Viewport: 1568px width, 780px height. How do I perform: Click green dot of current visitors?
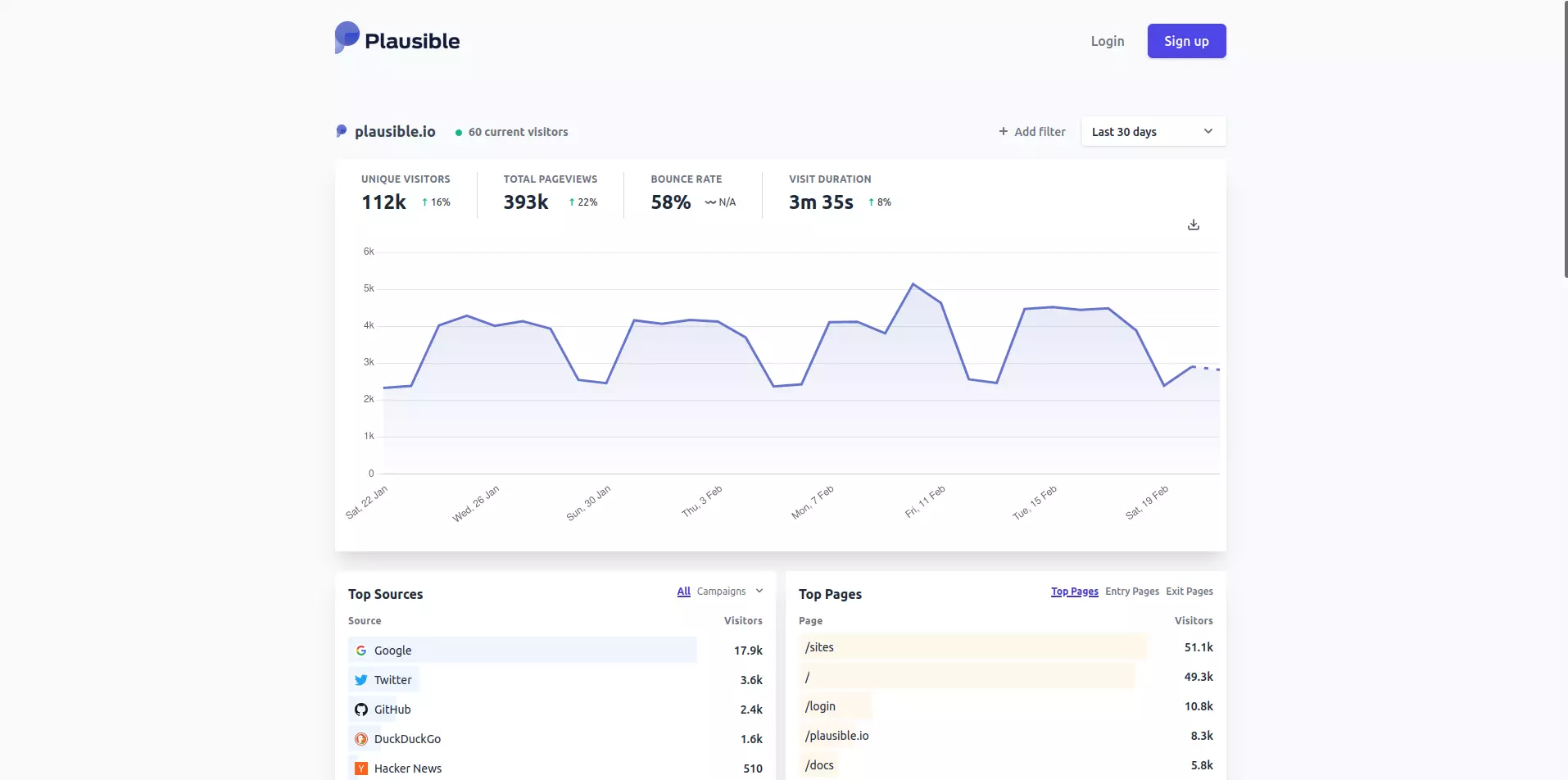[x=459, y=132]
